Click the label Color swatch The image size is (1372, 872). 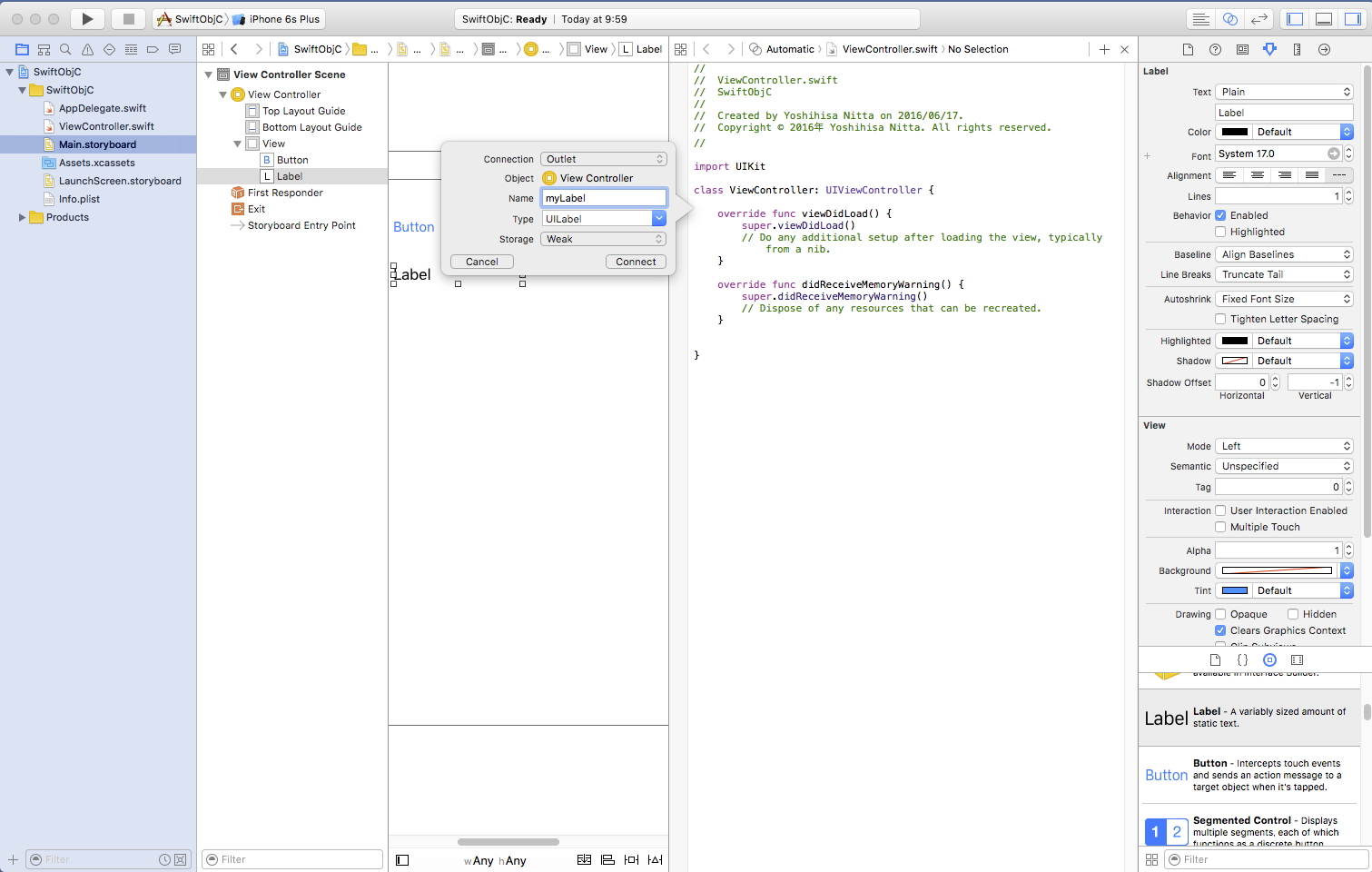[1235, 132]
